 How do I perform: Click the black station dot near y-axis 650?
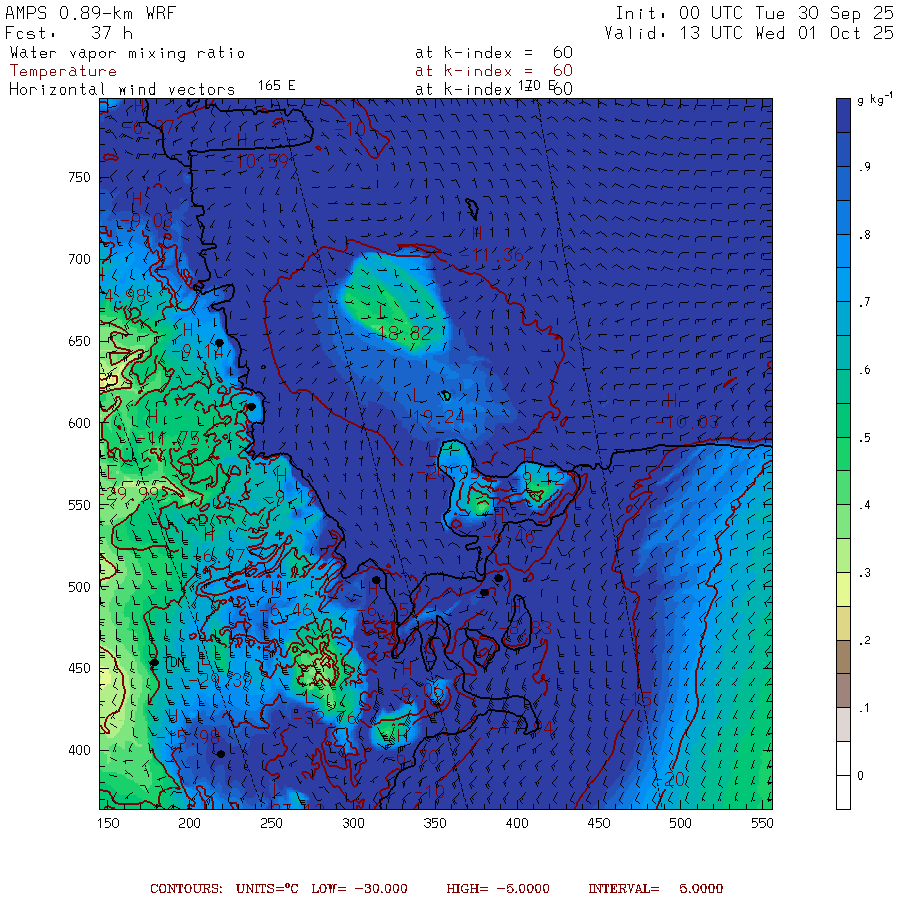tap(219, 343)
